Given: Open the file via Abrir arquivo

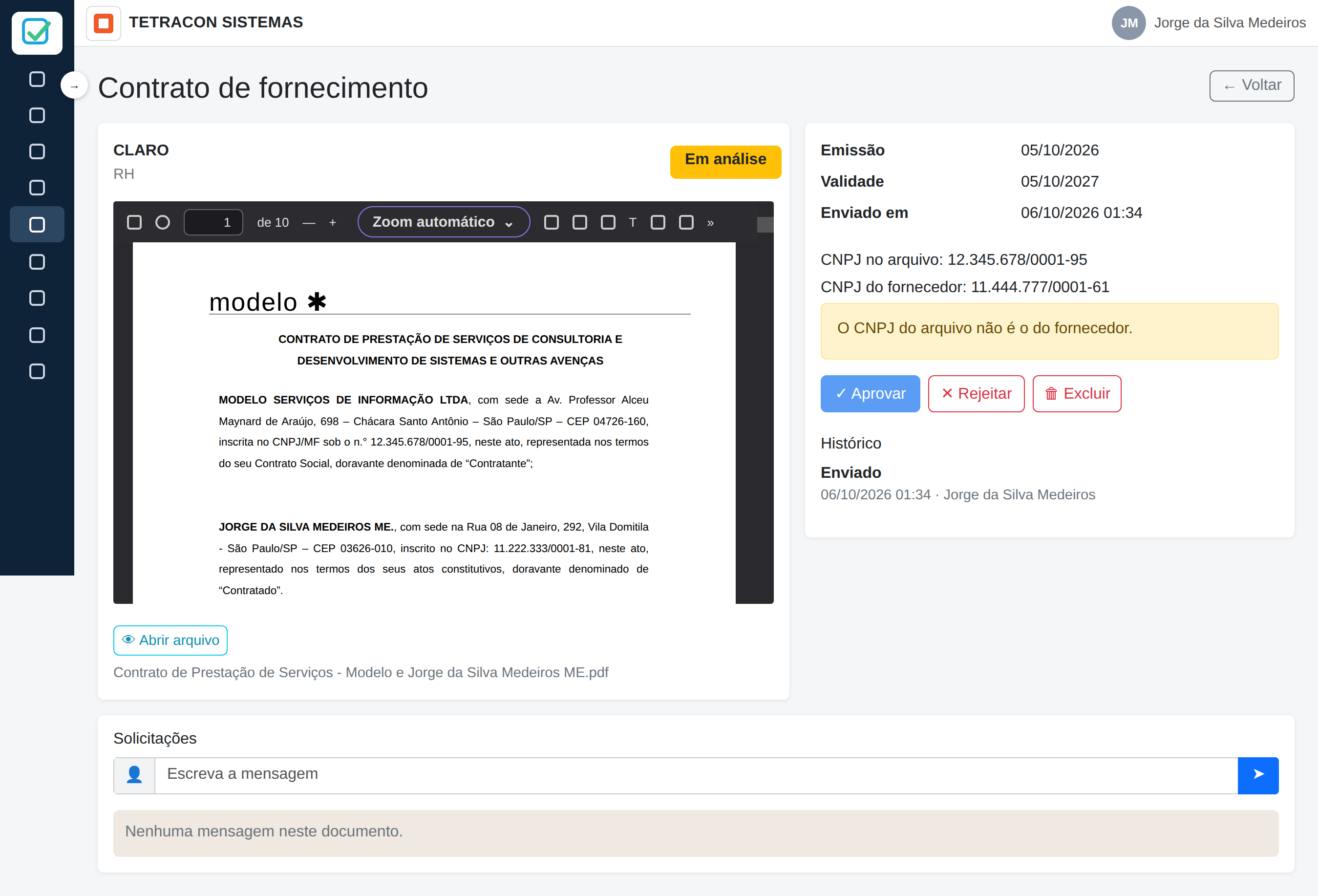Looking at the screenshot, I should (170, 640).
